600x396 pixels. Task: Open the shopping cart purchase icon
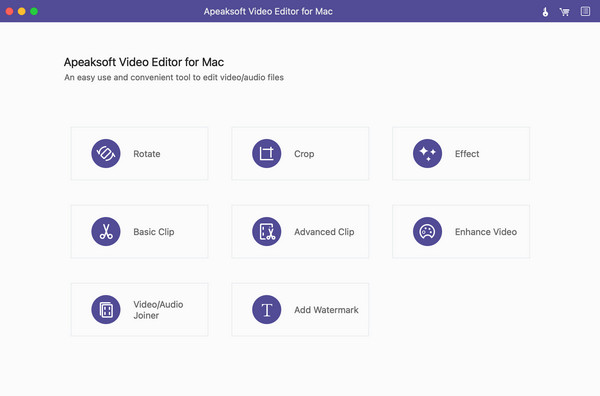(x=564, y=12)
